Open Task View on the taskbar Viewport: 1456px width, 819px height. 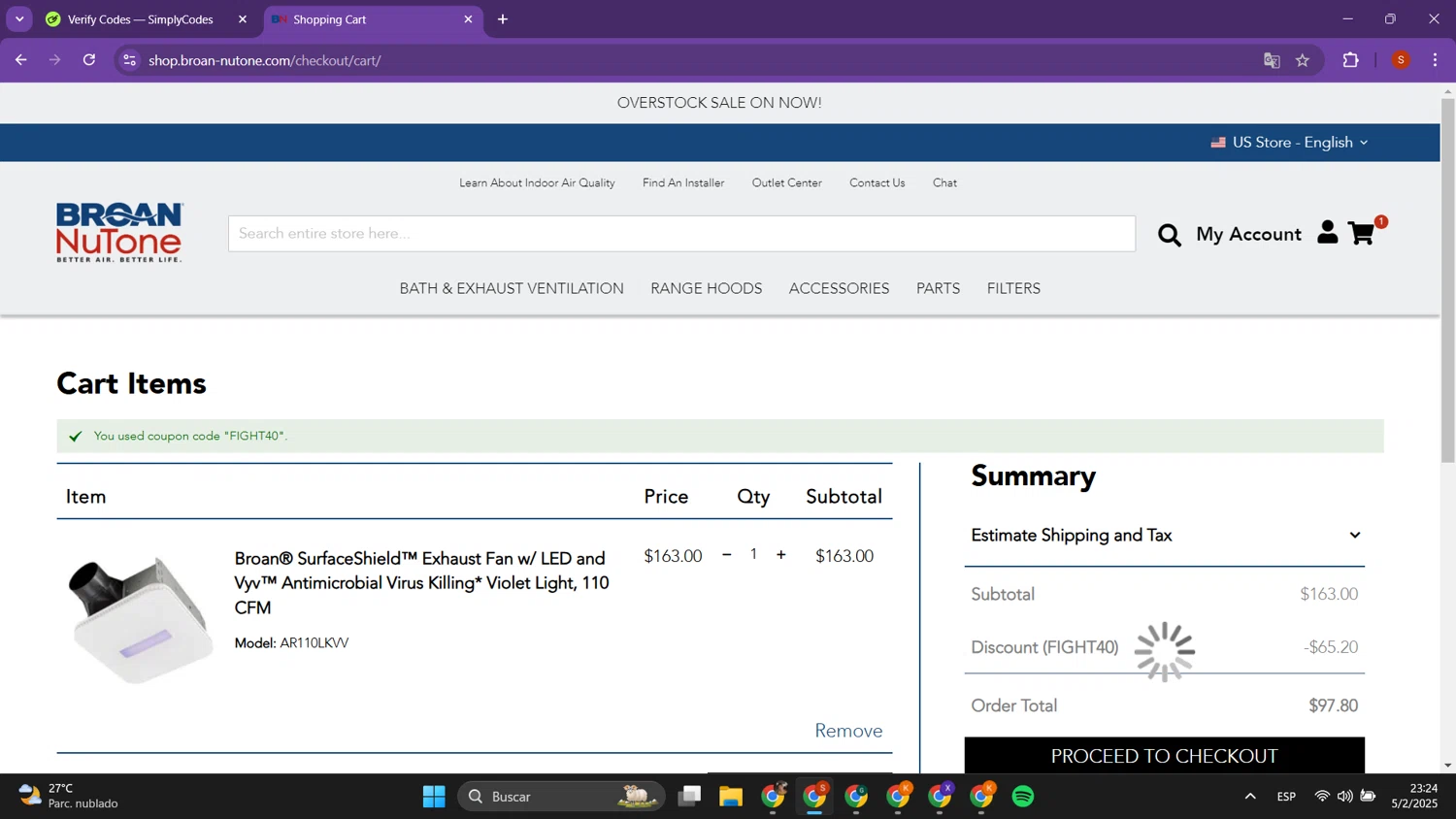[689, 797]
